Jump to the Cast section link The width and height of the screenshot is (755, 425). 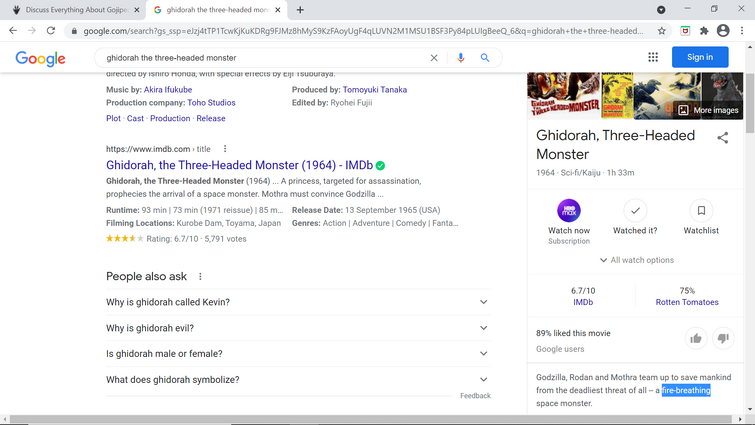[x=135, y=118]
